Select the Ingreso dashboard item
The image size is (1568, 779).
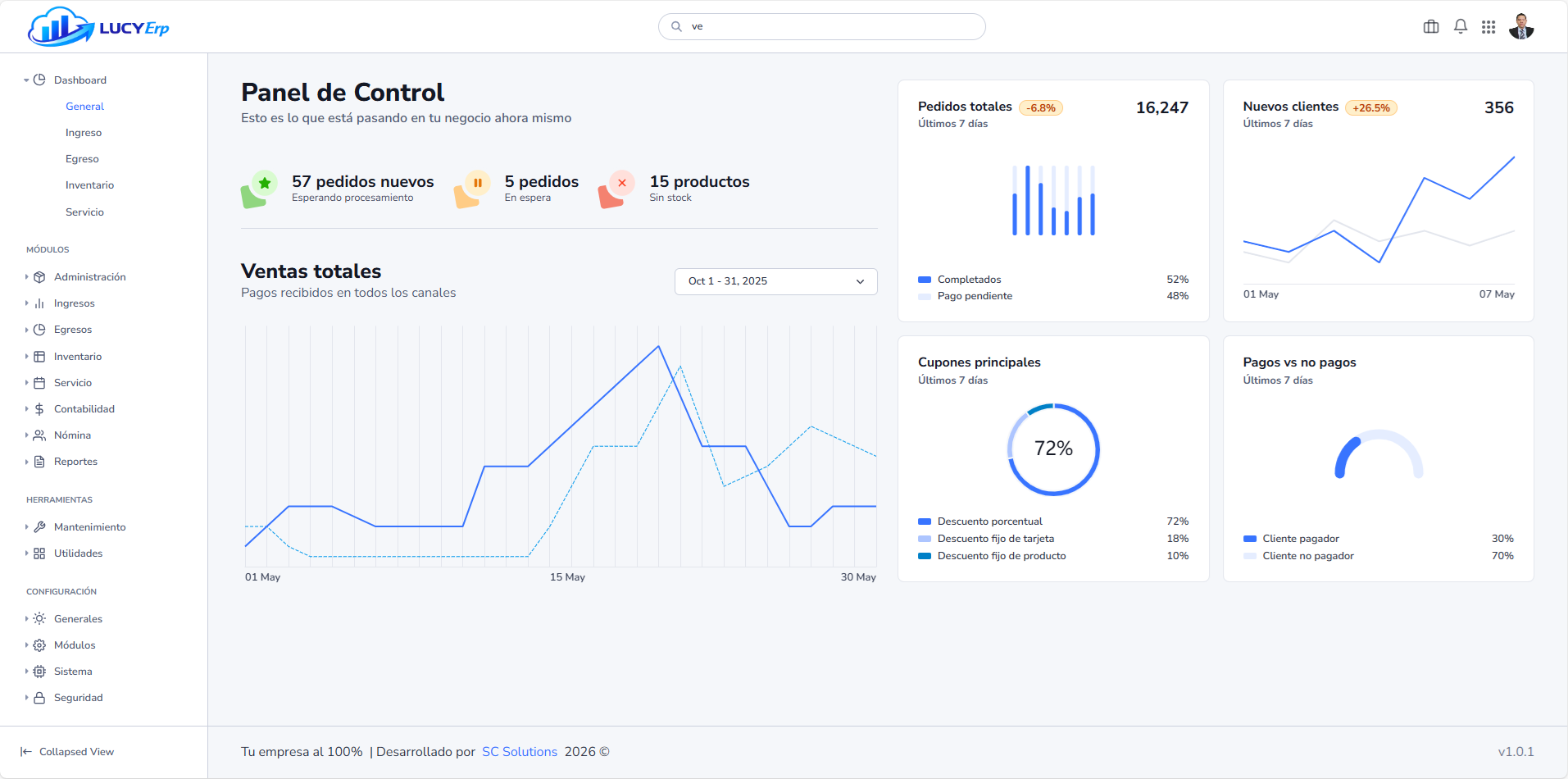84,133
